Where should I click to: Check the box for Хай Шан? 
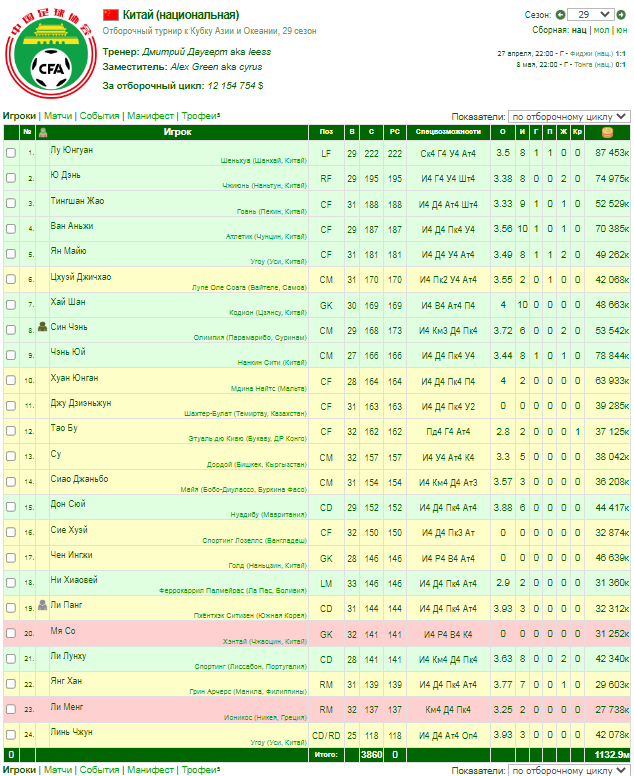(11, 305)
